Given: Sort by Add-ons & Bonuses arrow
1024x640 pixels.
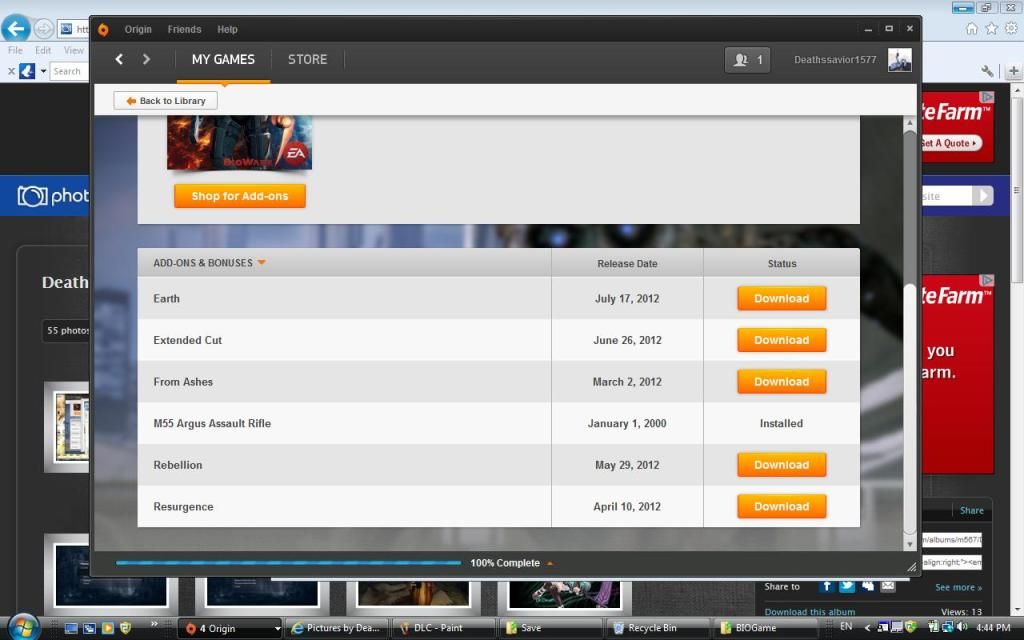Looking at the screenshot, I should [x=261, y=263].
